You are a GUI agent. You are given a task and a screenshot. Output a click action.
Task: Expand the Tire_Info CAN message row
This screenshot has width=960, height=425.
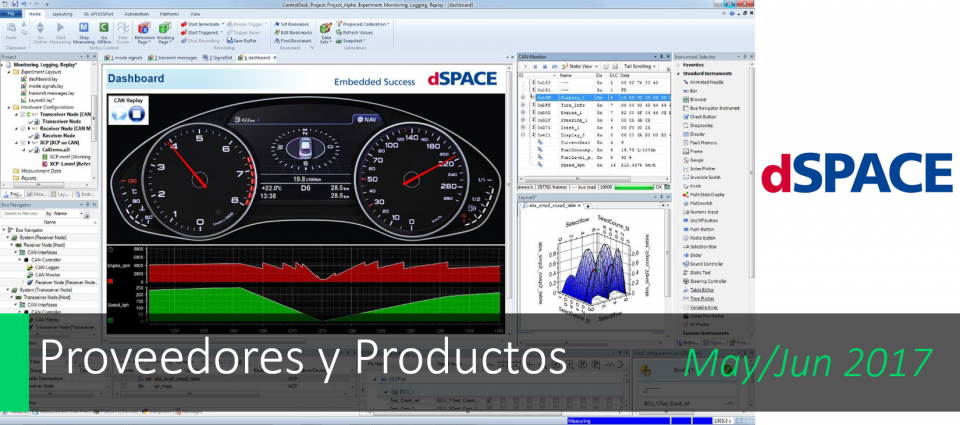tap(523, 105)
